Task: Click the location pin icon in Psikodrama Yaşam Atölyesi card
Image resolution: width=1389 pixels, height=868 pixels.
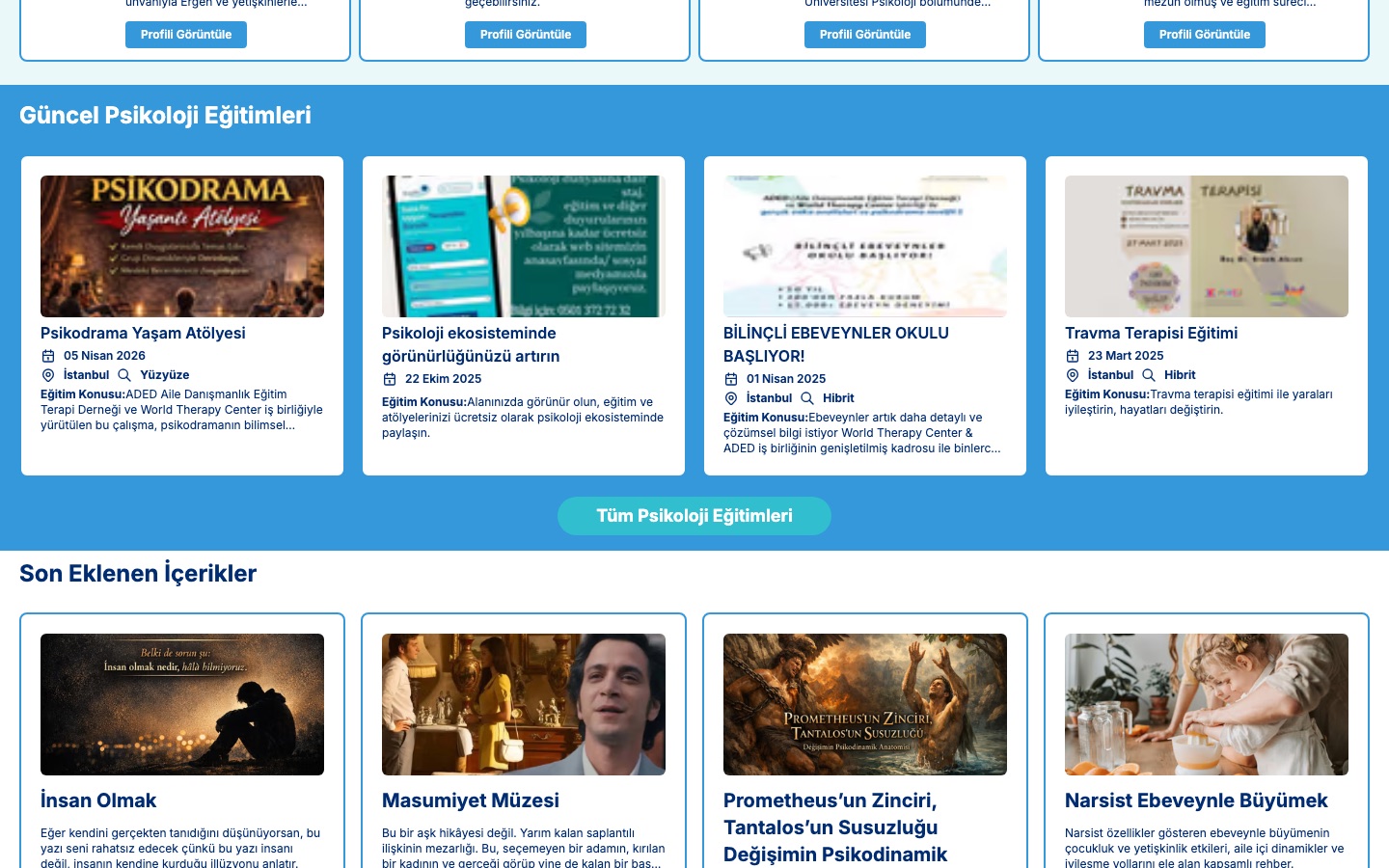Action: pos(48,375)
